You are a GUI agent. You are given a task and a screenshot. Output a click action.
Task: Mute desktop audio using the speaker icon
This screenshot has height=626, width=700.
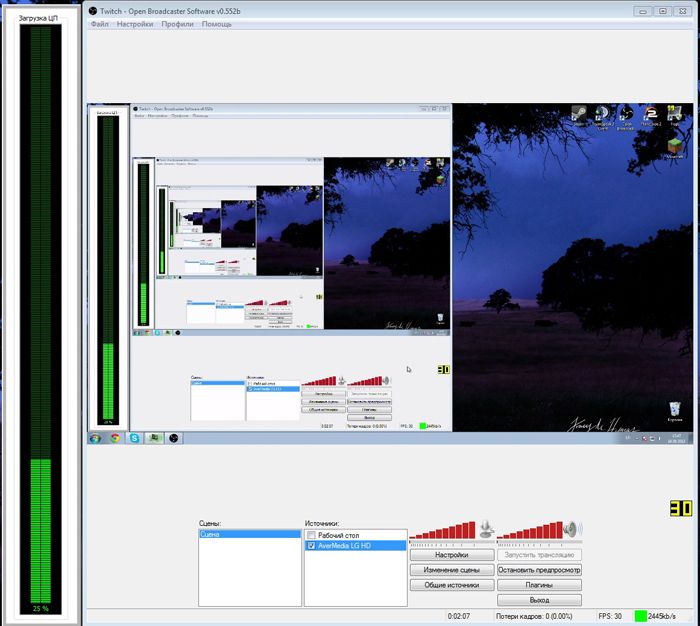click(573, 529)
